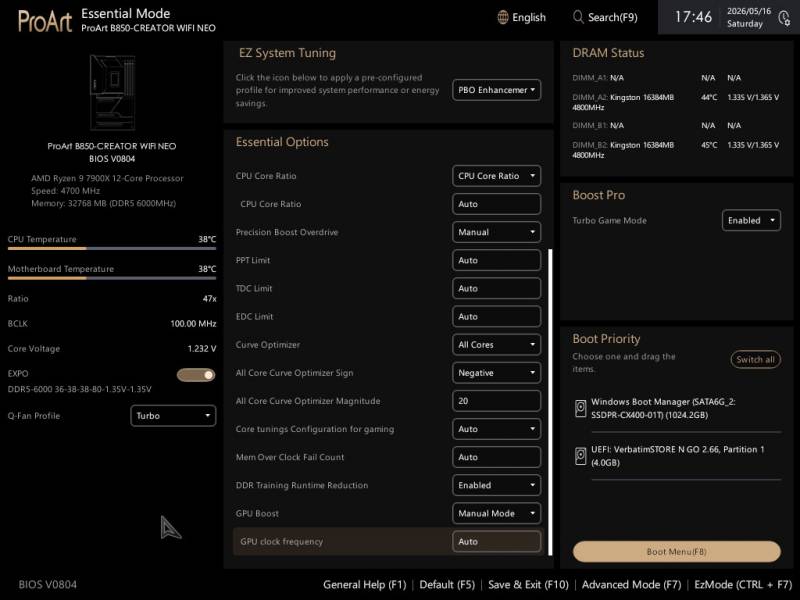Viewport: 800px width, 600px height.
Task: Click the EZ System Tuning heading
Action: pyautogui.click(x=287, y=53)
